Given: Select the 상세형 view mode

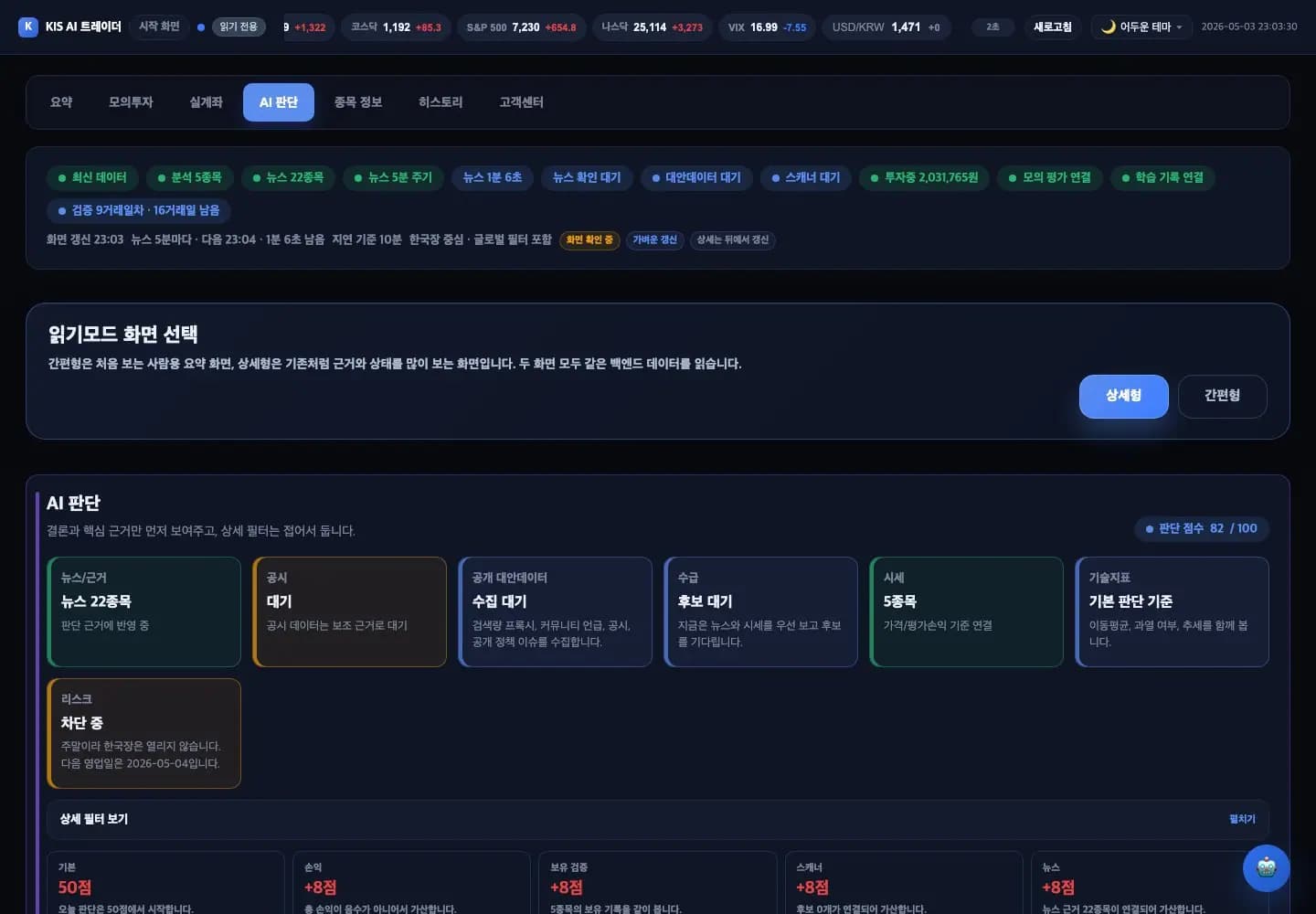Looking at the screenshot, I should [x=1123, y=396].
